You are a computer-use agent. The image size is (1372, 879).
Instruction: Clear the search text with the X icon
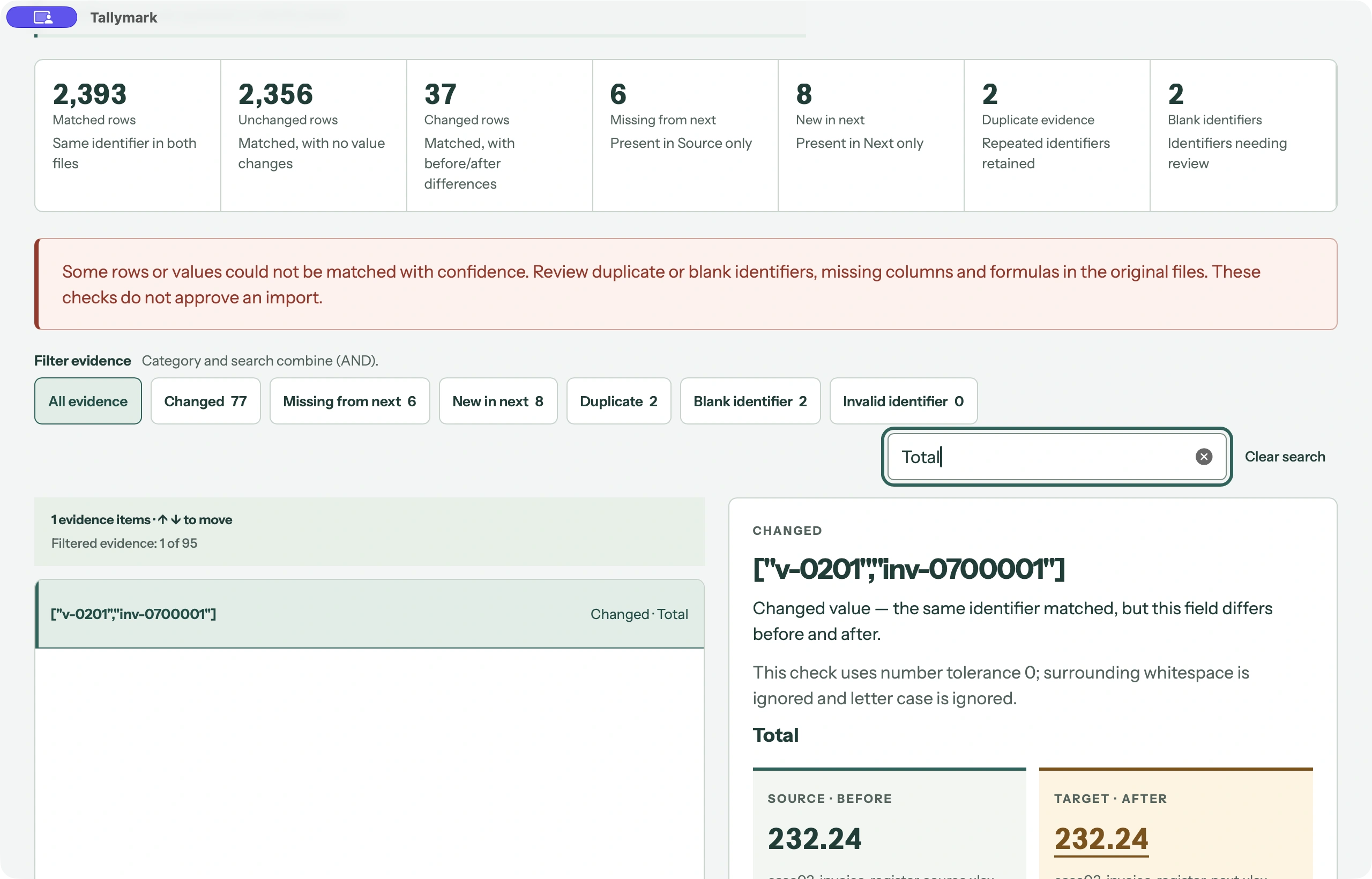pyautogui.click(x=1204, y=457)
